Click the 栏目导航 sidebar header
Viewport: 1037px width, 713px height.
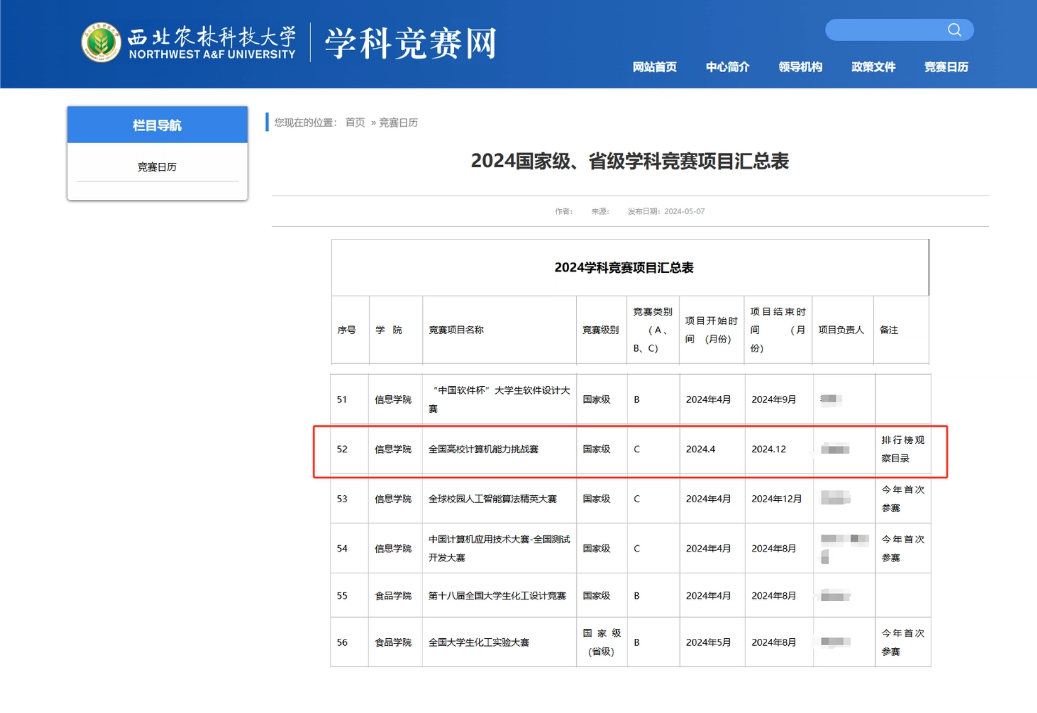[157, 125]
